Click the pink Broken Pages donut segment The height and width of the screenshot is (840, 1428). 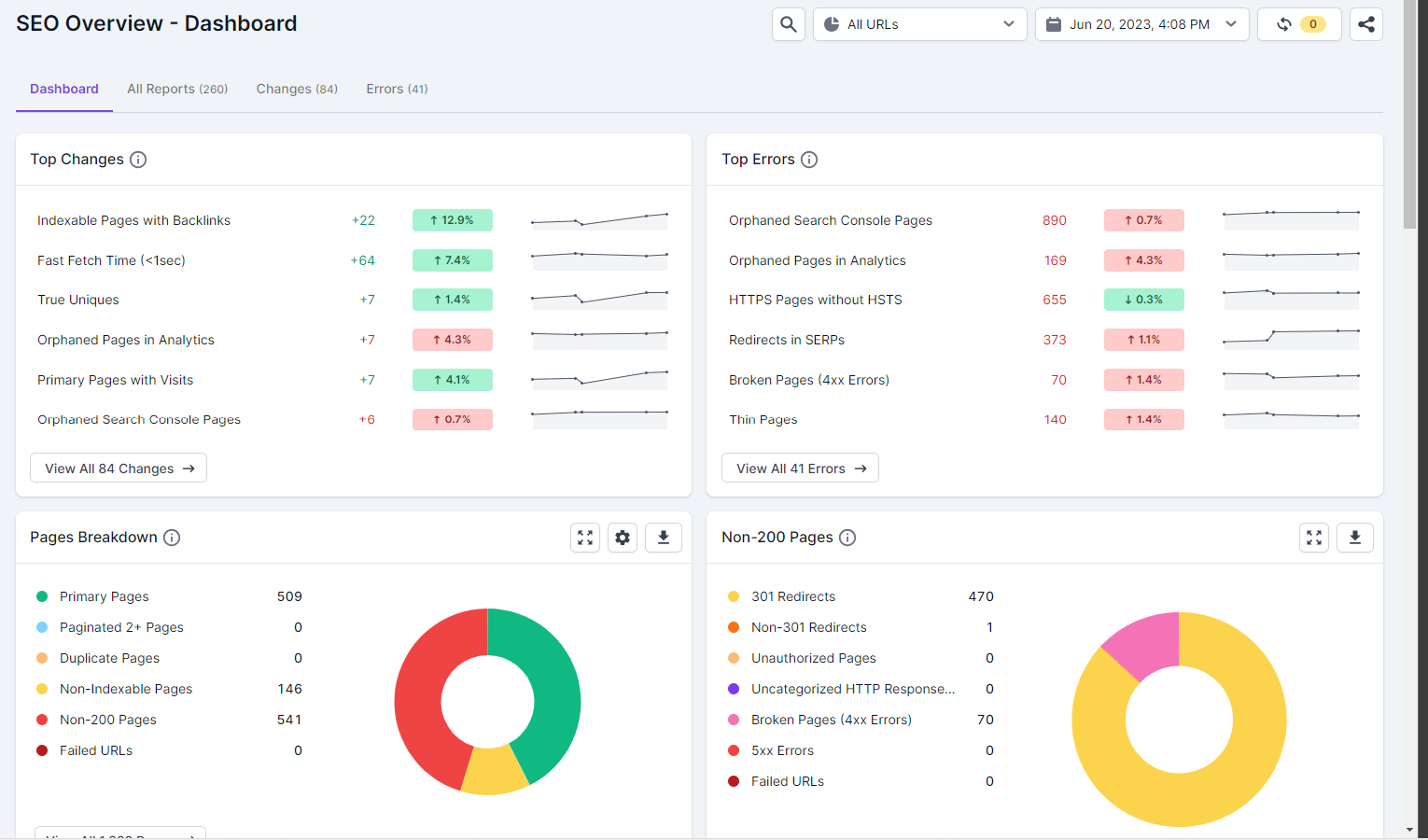[x=1150, y=642]
